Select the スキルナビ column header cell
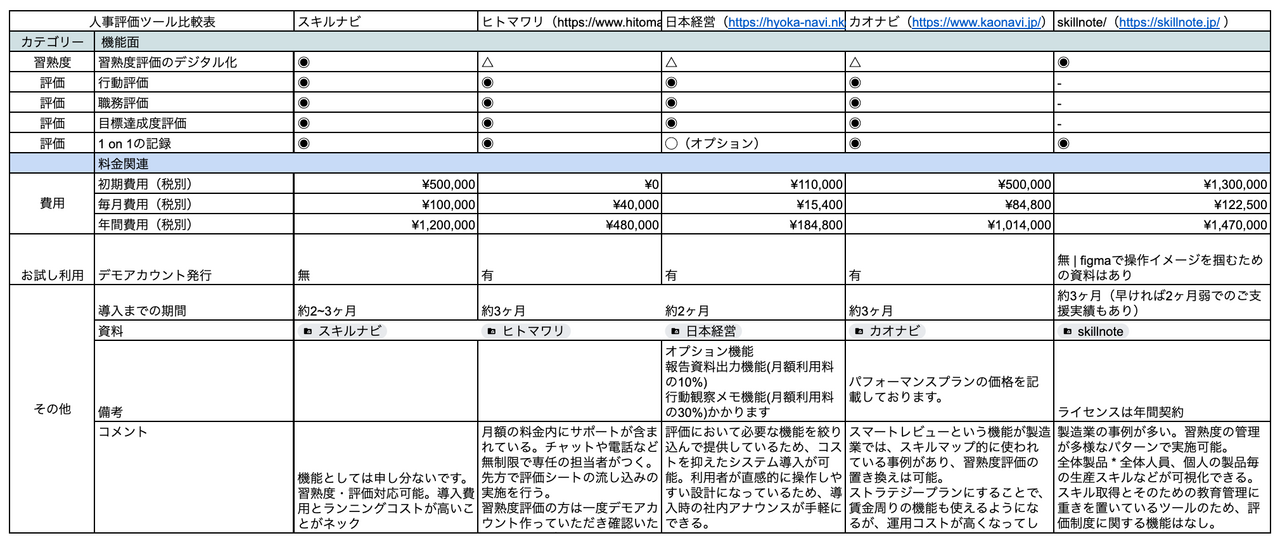This screenshot has height=538, width=1280. pos(387,21)
